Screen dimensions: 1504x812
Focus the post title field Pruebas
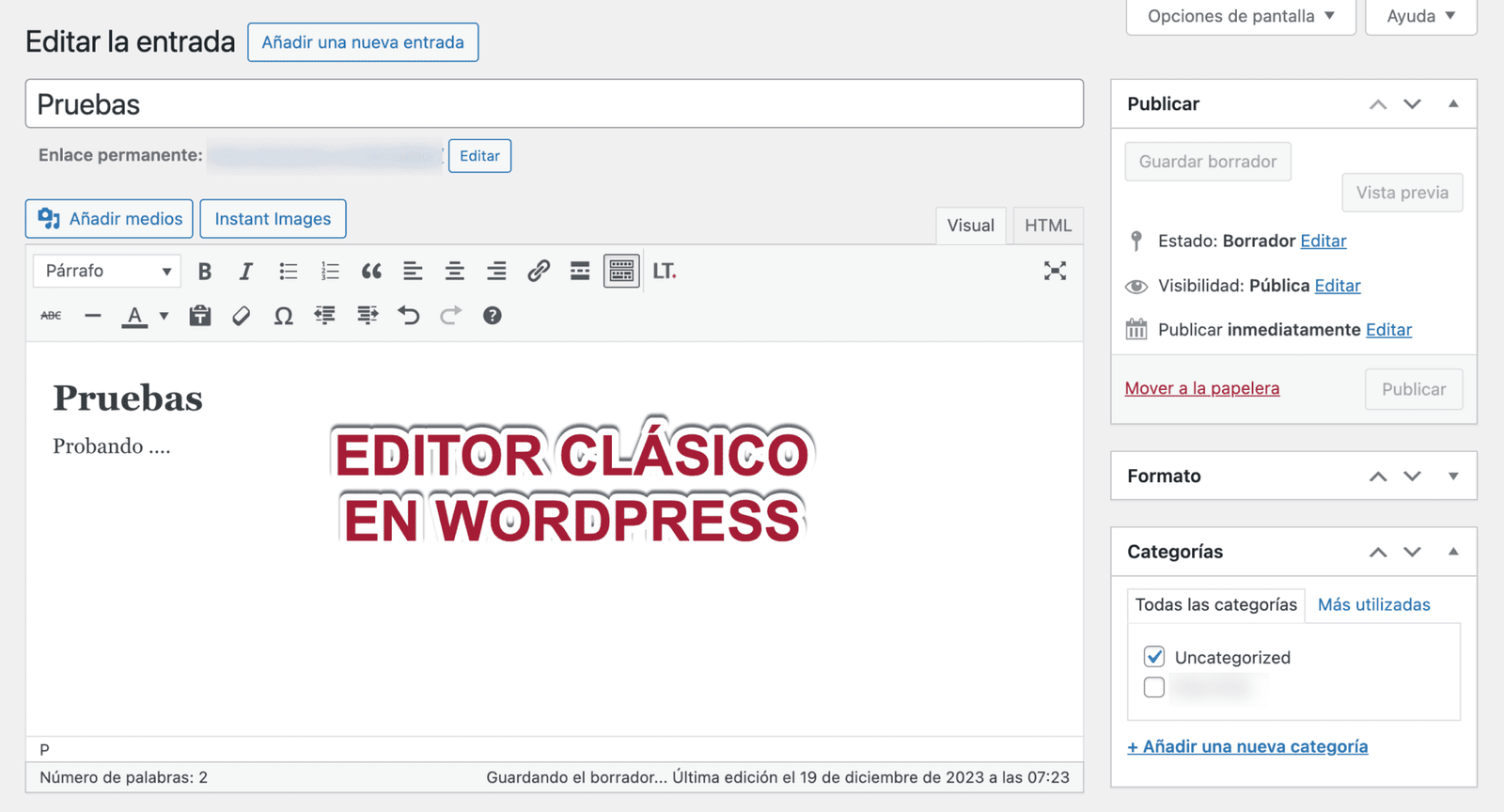[554, 104]
